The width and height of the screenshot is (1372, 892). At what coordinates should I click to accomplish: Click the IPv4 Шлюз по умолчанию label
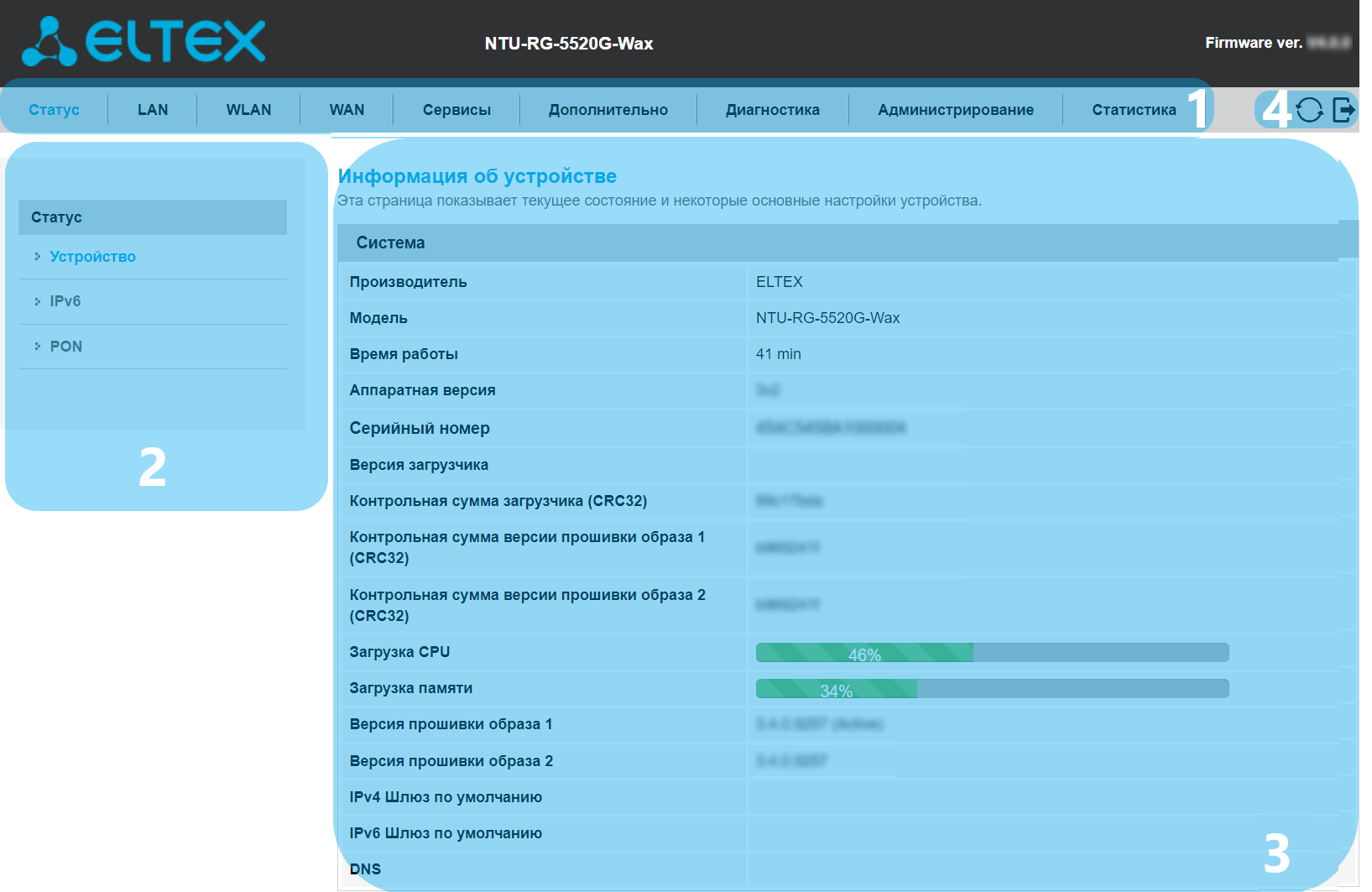coord(446,797)
